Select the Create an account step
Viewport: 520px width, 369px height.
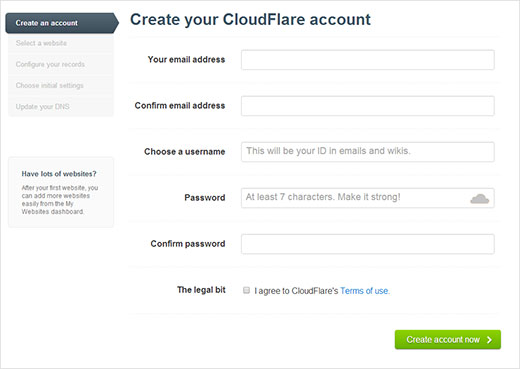point(62,23)
